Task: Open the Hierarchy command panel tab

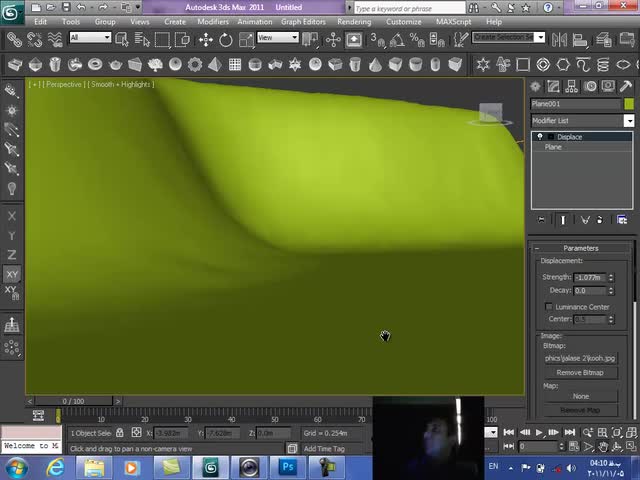Action: pos(571,86)
